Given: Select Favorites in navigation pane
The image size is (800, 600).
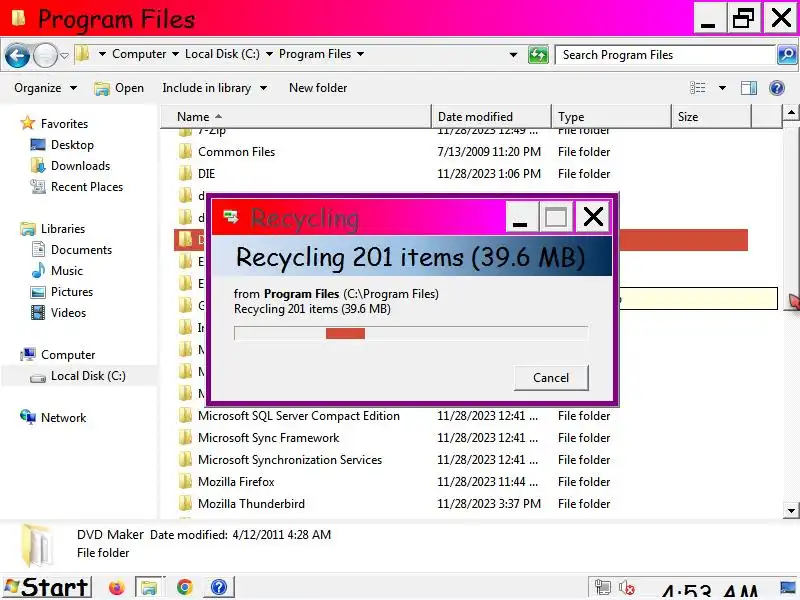Looking at the screenshot, I should tap(64, 123).
